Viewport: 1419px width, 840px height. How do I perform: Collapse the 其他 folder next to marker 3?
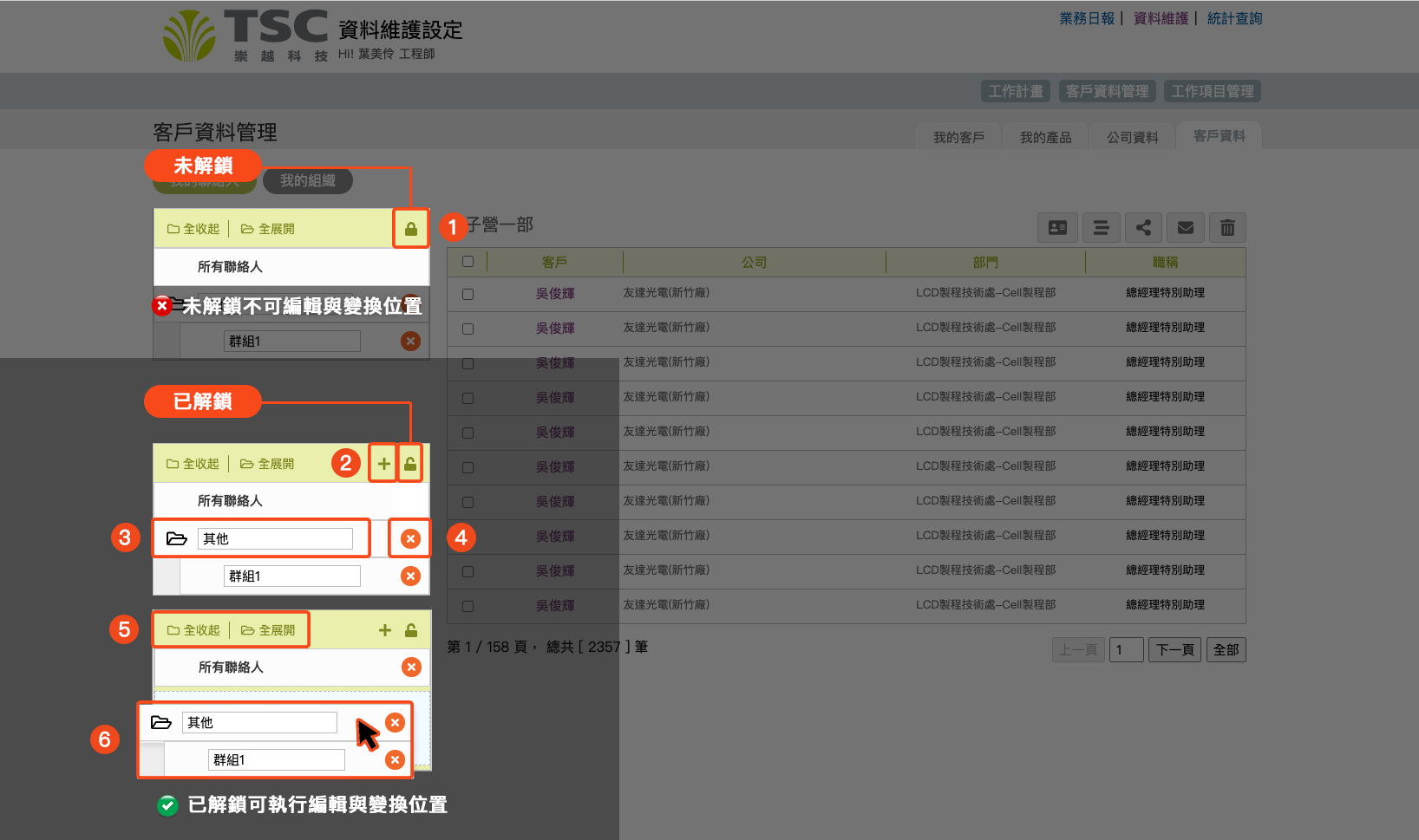pos(177,539)
